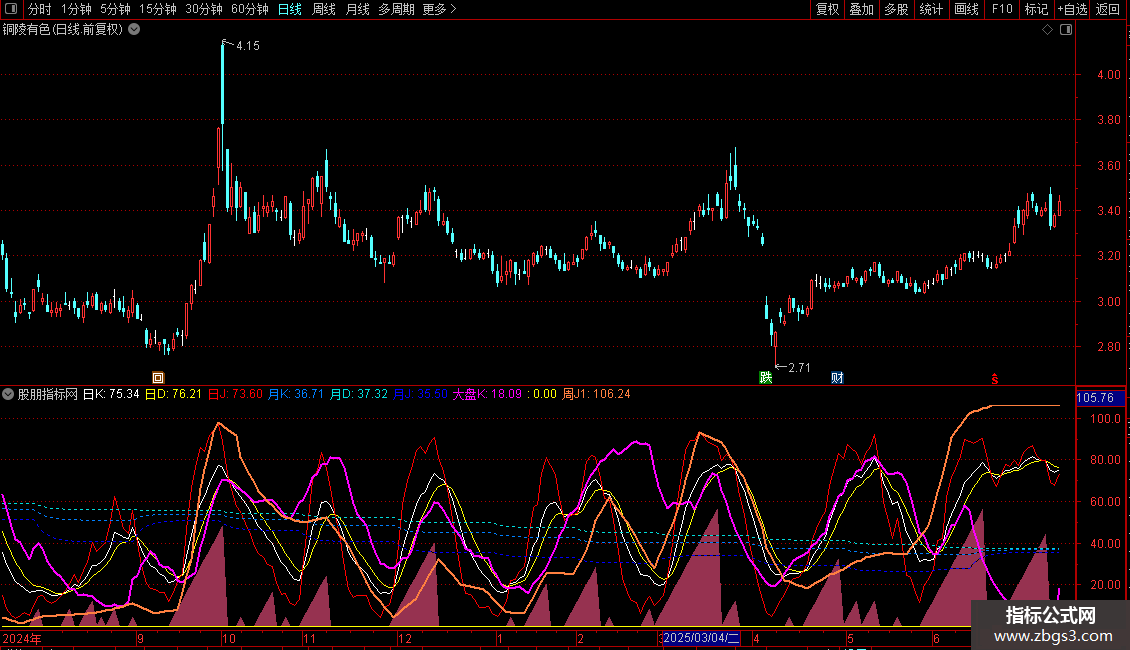Click the orange 回 marker icon
The height and width of the screenshot is (650, 1130).
158,378
